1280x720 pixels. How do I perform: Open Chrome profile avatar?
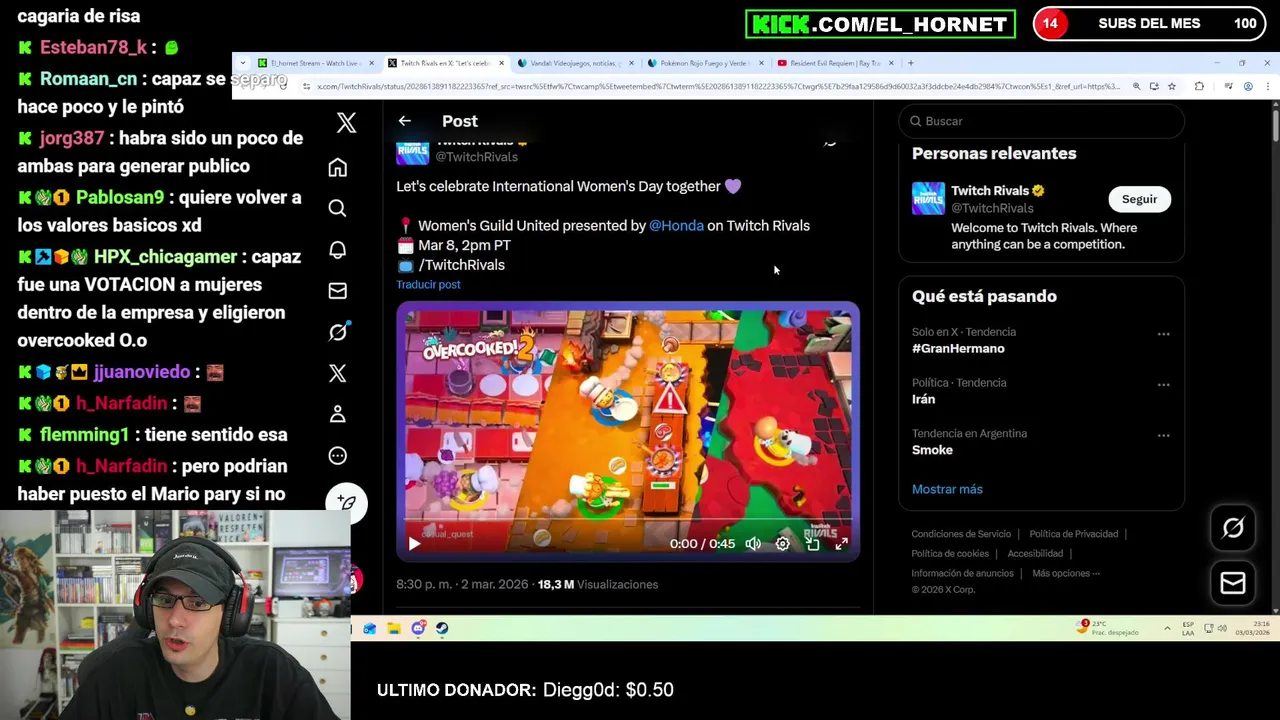coord(1248,87)
